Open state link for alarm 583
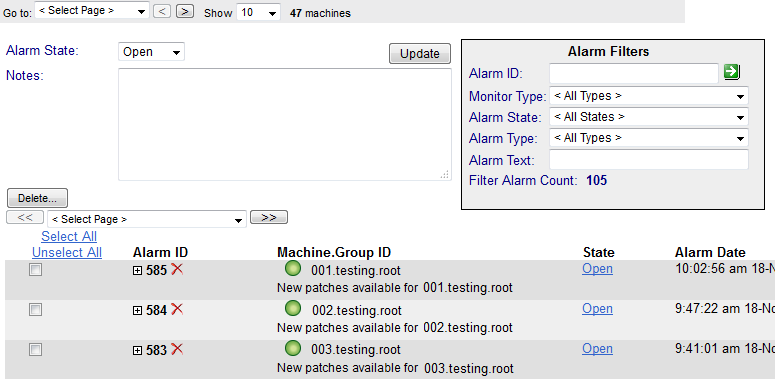Viewport: 775px width, 379px height. [x=597, y=349]
